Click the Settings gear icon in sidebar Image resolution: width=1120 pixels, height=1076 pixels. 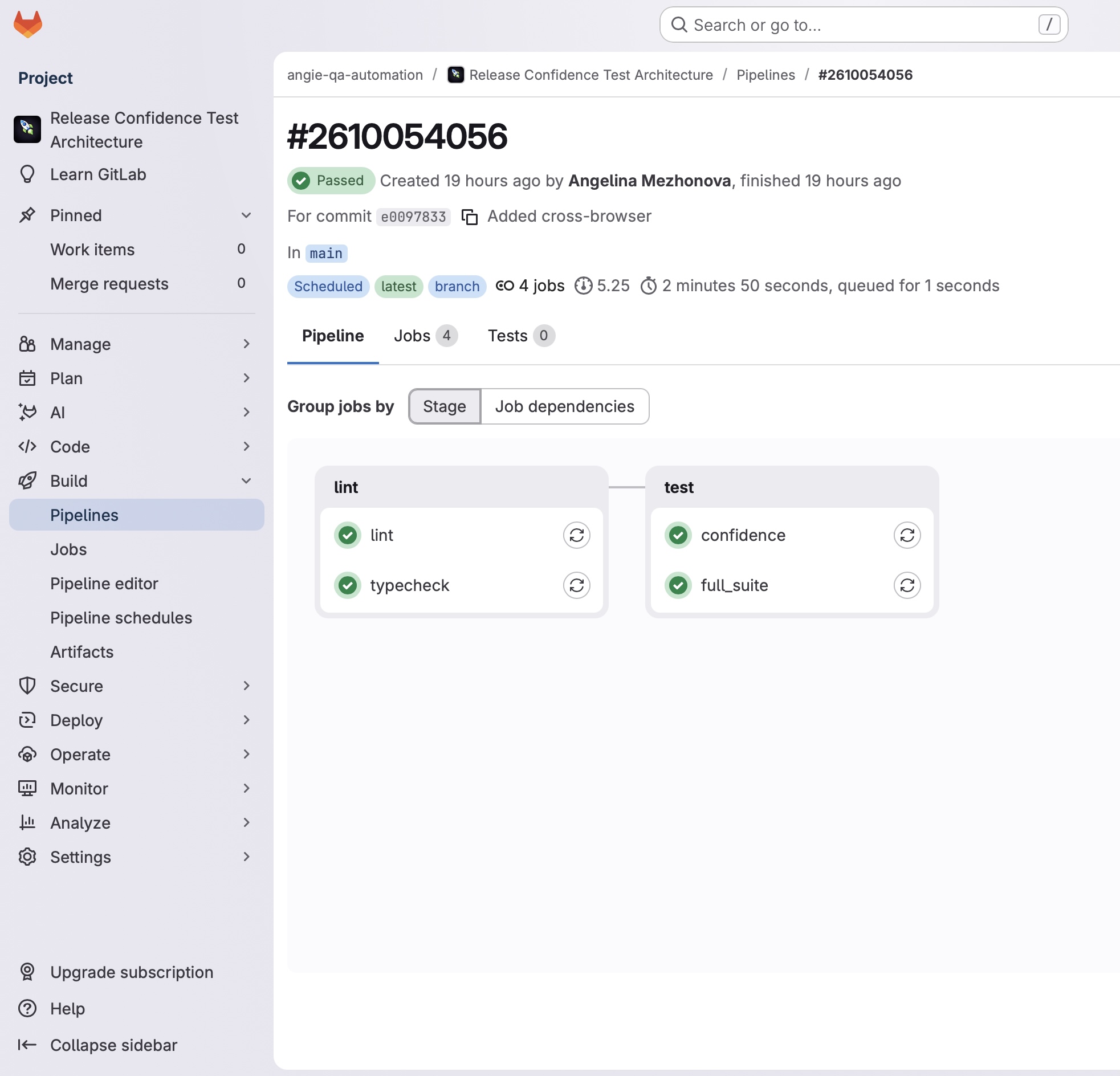(x=27, y=857)
